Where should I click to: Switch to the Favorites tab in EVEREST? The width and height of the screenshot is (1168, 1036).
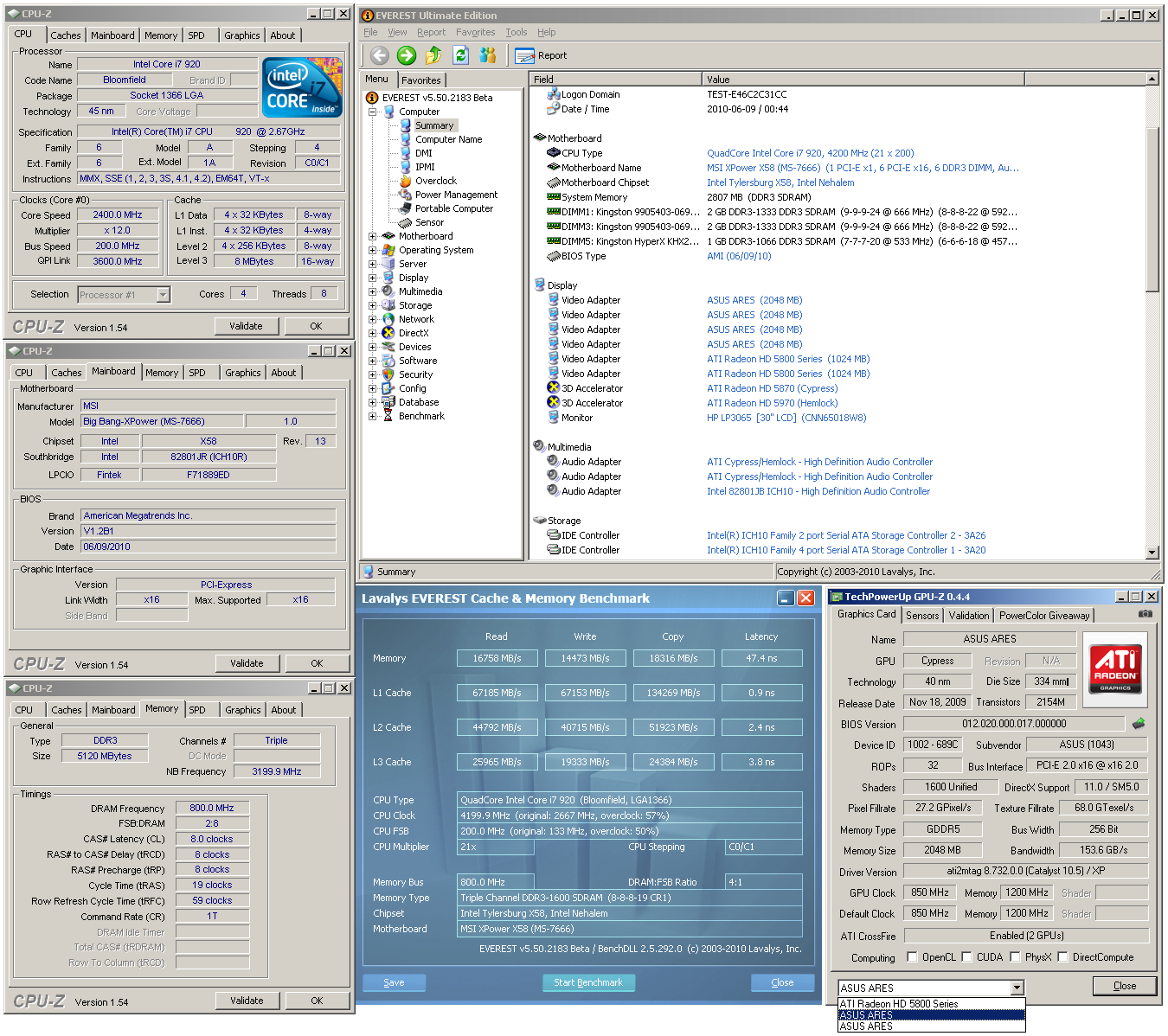coord(421,80)
